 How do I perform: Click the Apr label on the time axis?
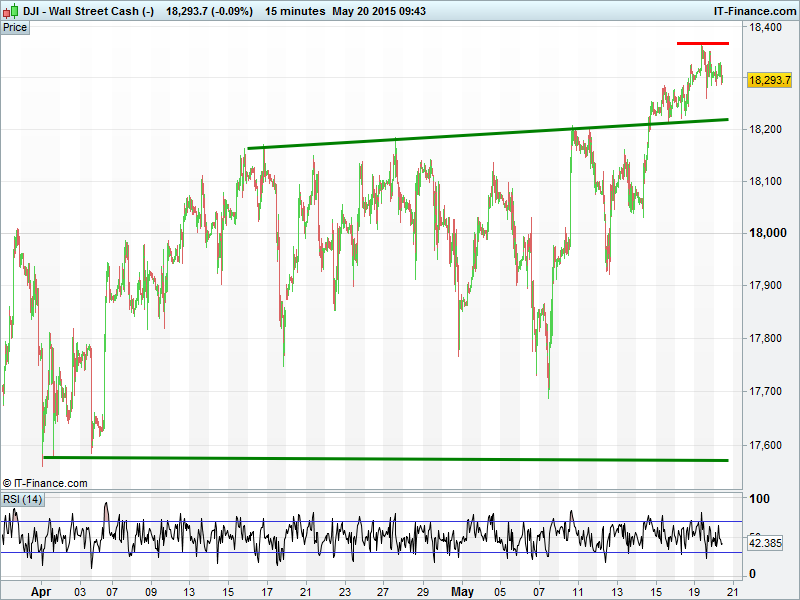(x=39, y=591)
